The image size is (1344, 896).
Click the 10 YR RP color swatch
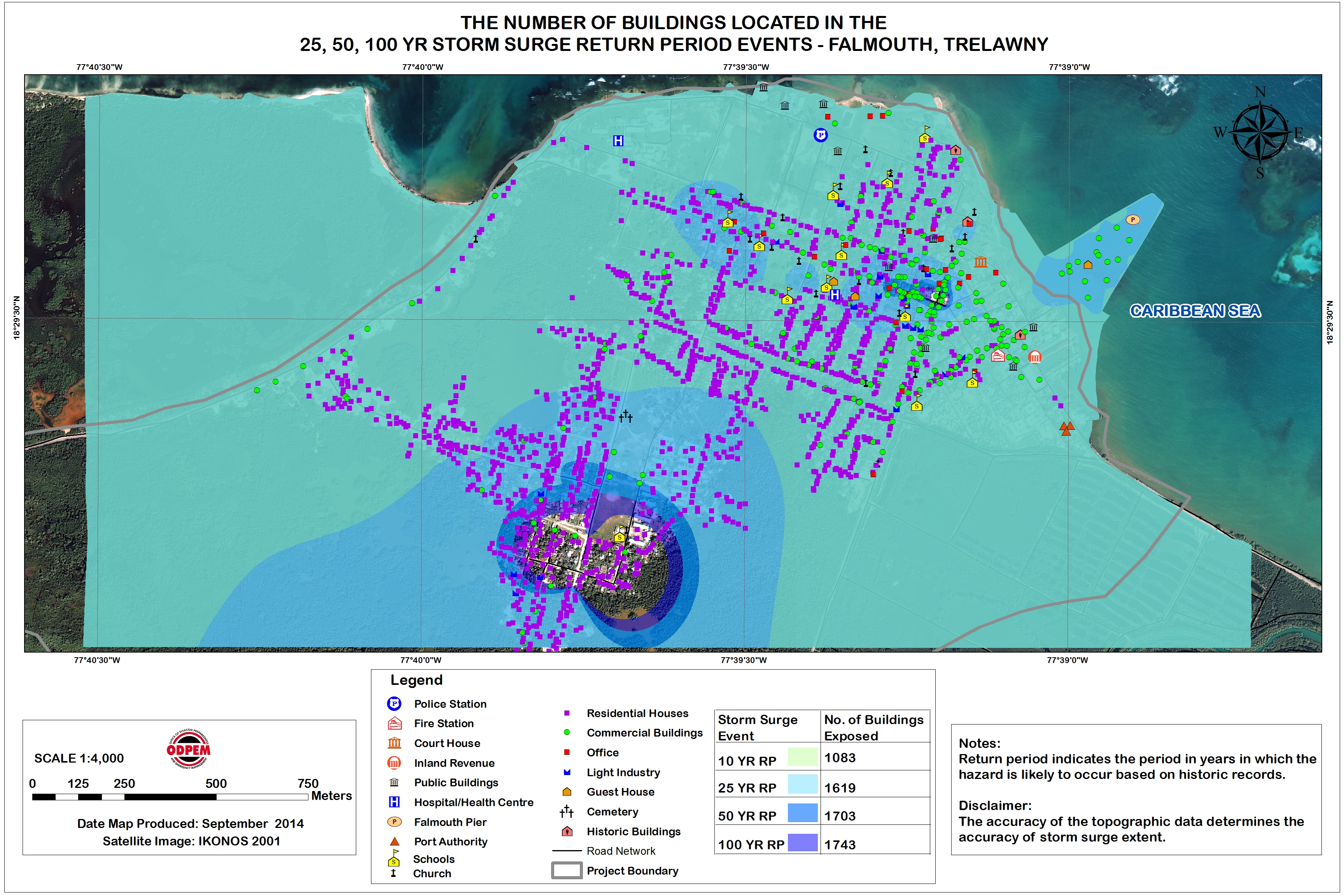[802, 757]
